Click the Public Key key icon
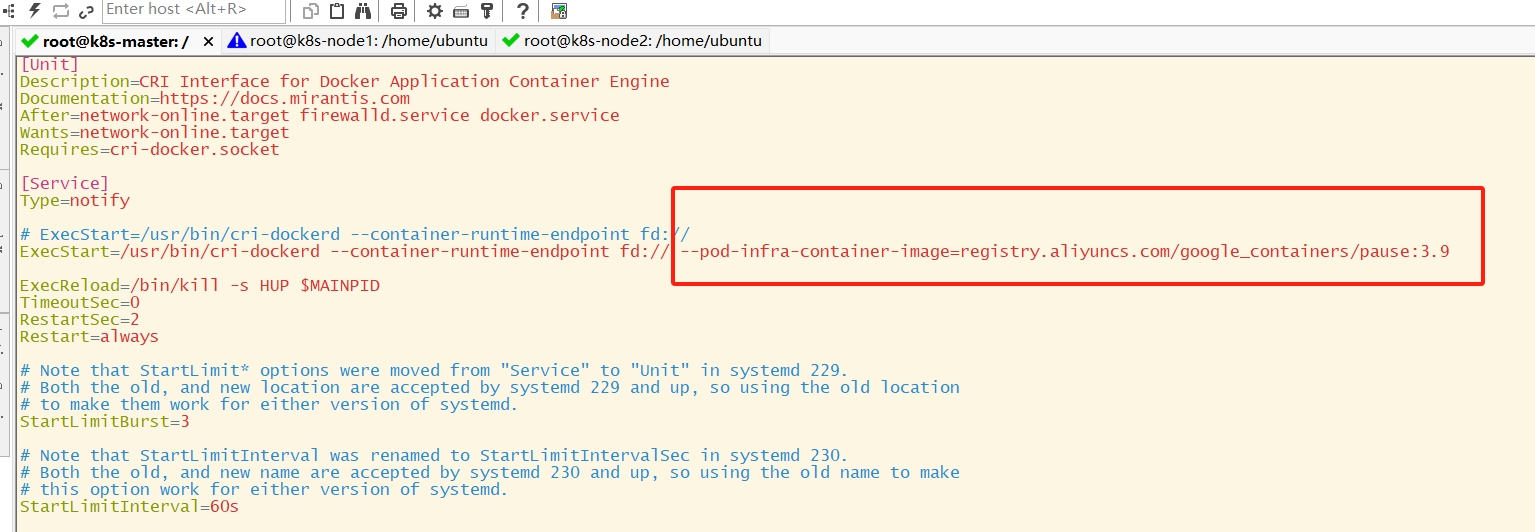1535x532 pixels. pos(487,11)
